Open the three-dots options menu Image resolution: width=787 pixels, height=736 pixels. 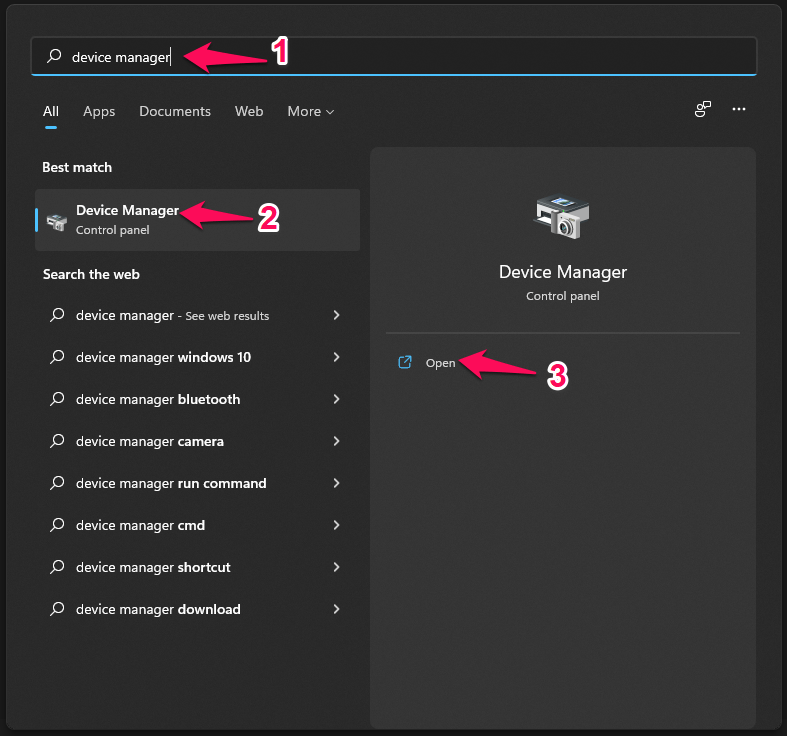(x=739, y=110)
